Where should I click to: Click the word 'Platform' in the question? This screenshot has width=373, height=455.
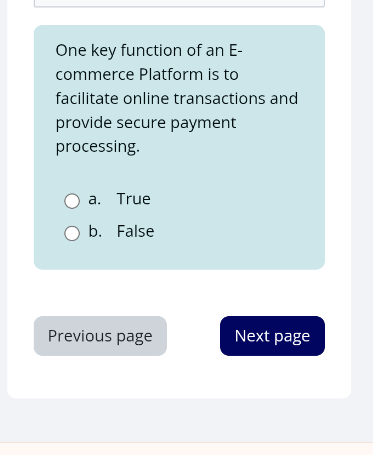[x=171, y=74]
